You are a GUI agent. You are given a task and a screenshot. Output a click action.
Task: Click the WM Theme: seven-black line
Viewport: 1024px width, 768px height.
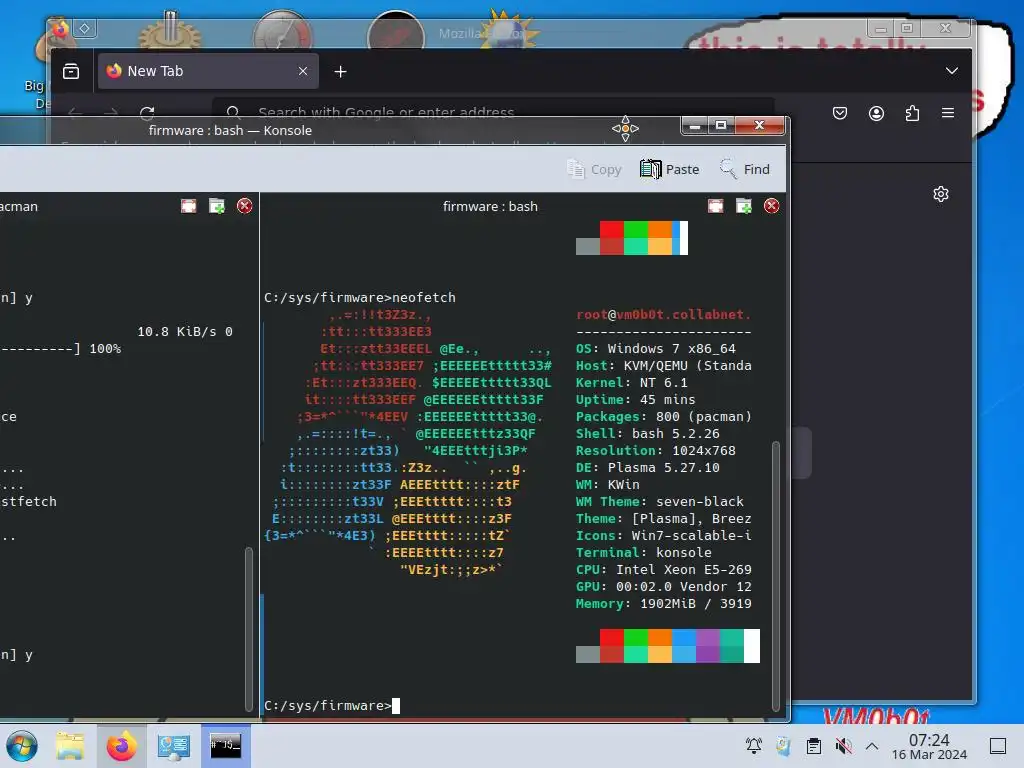[660, 502]
